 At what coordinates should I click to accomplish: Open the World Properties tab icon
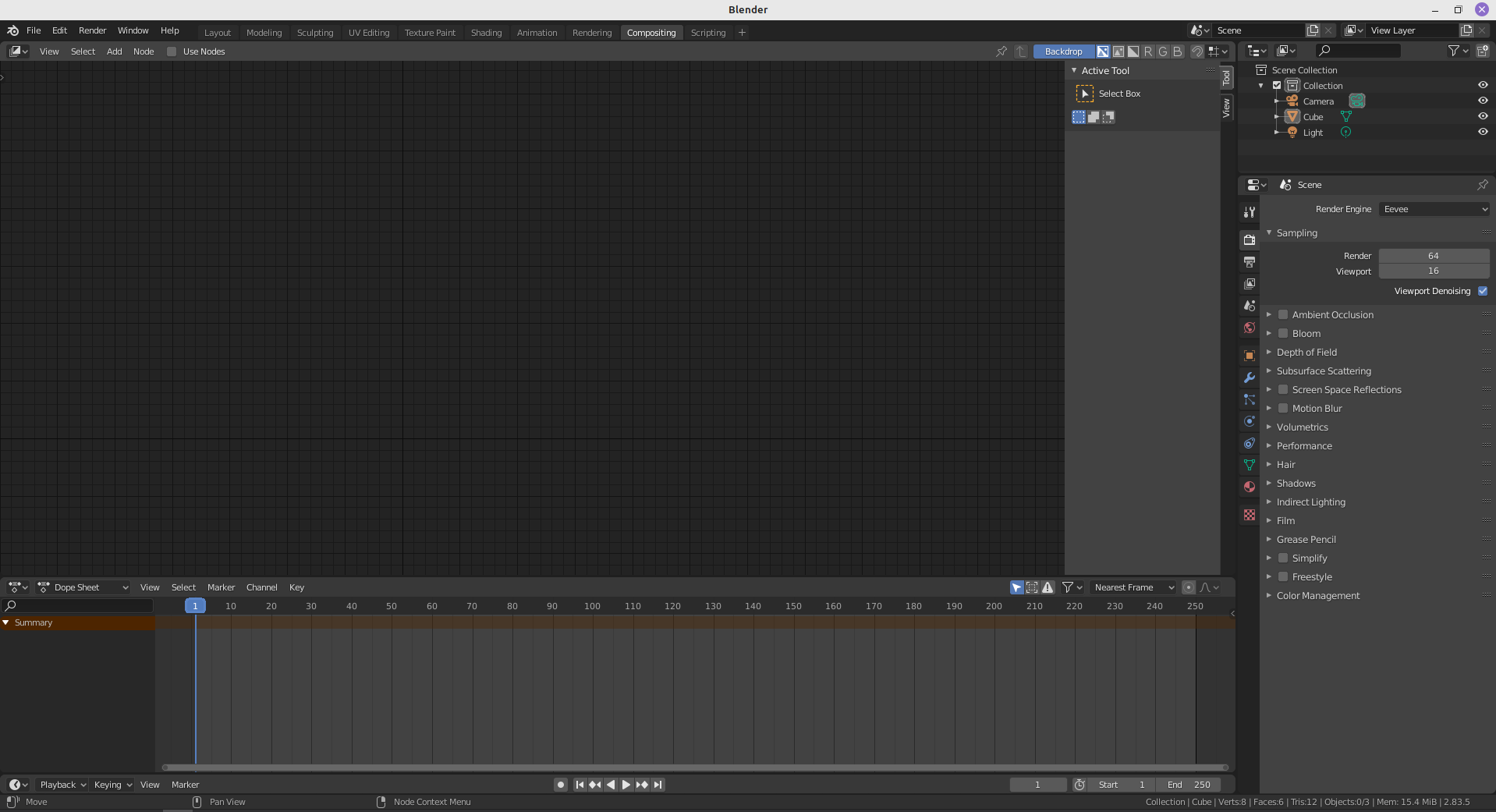1250,328
